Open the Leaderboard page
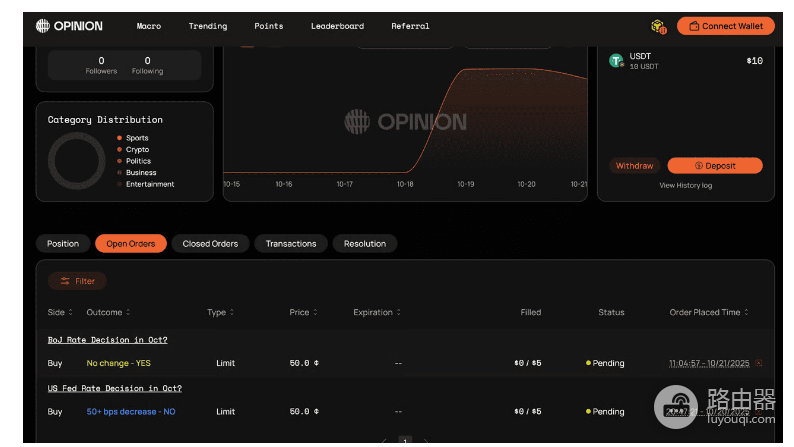Image resolution: width=794 pixels, height=447 pixels. [x=337, y=26]
